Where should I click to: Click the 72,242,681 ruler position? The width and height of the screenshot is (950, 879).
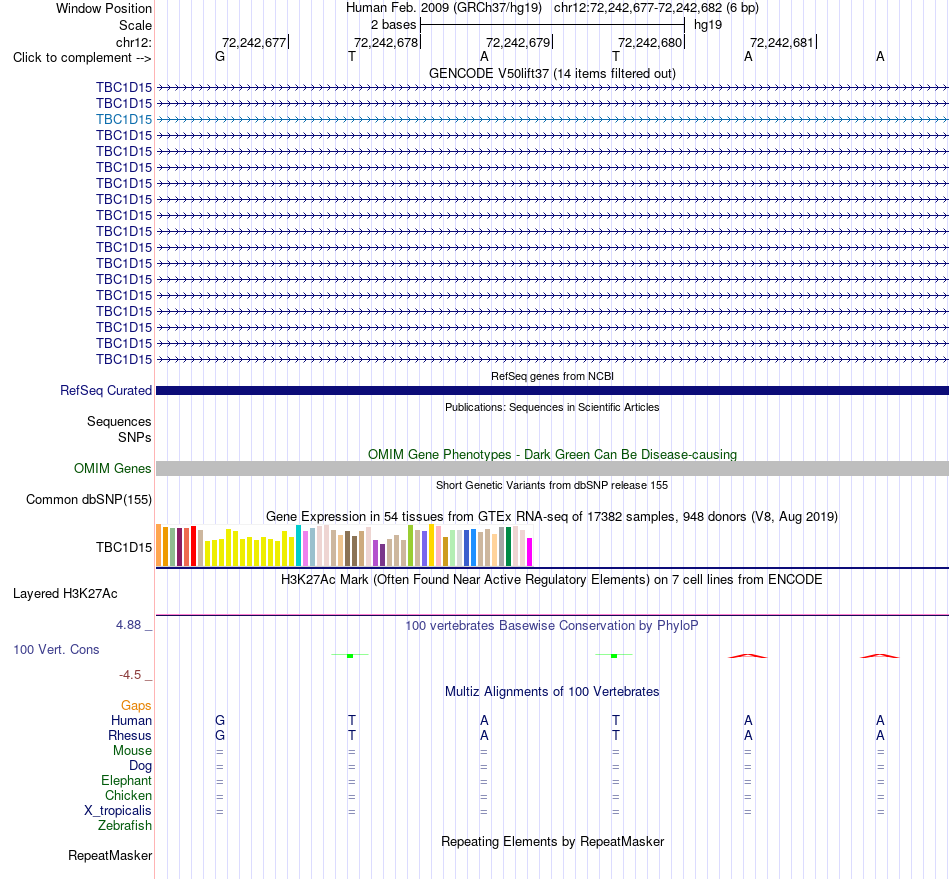tap(782, 42)
